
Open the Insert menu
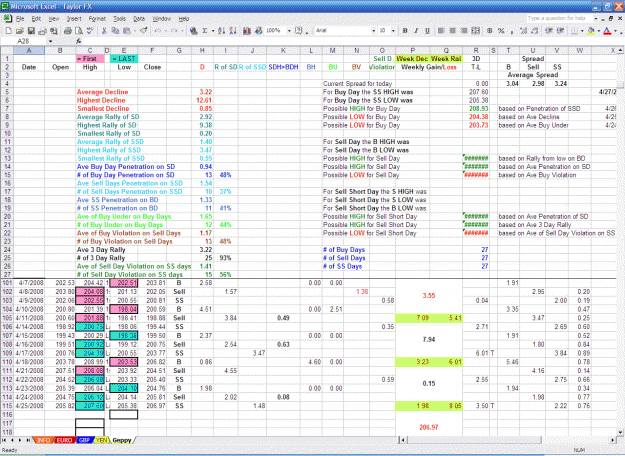click(x=74, y=19)
